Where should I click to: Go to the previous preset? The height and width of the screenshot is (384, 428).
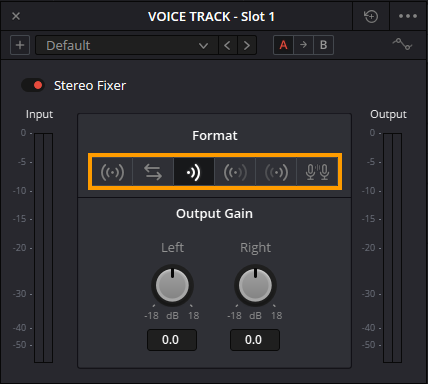click(x=228, y=45)
